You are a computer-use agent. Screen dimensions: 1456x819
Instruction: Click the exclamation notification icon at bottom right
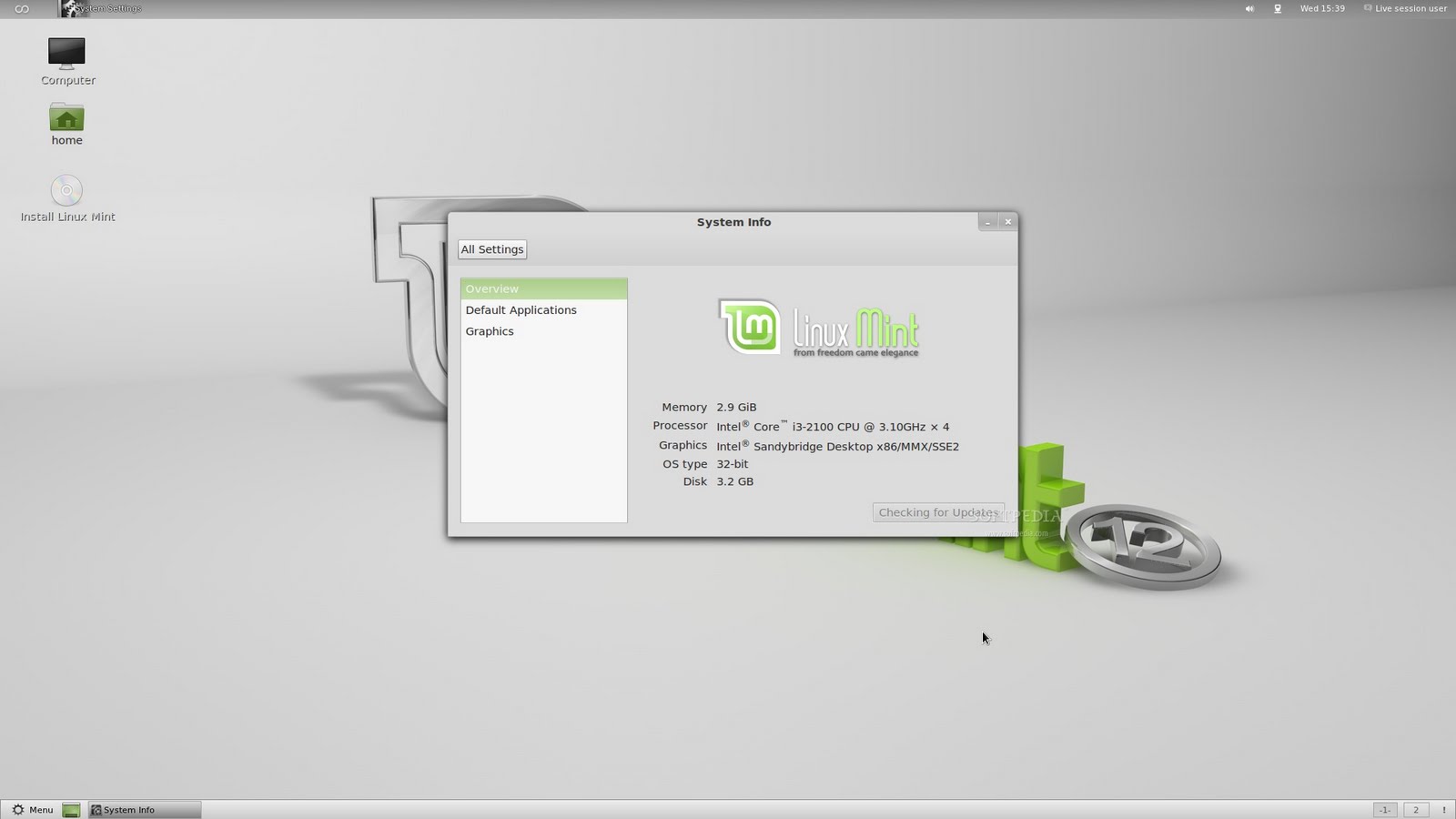coord(1445,809)
